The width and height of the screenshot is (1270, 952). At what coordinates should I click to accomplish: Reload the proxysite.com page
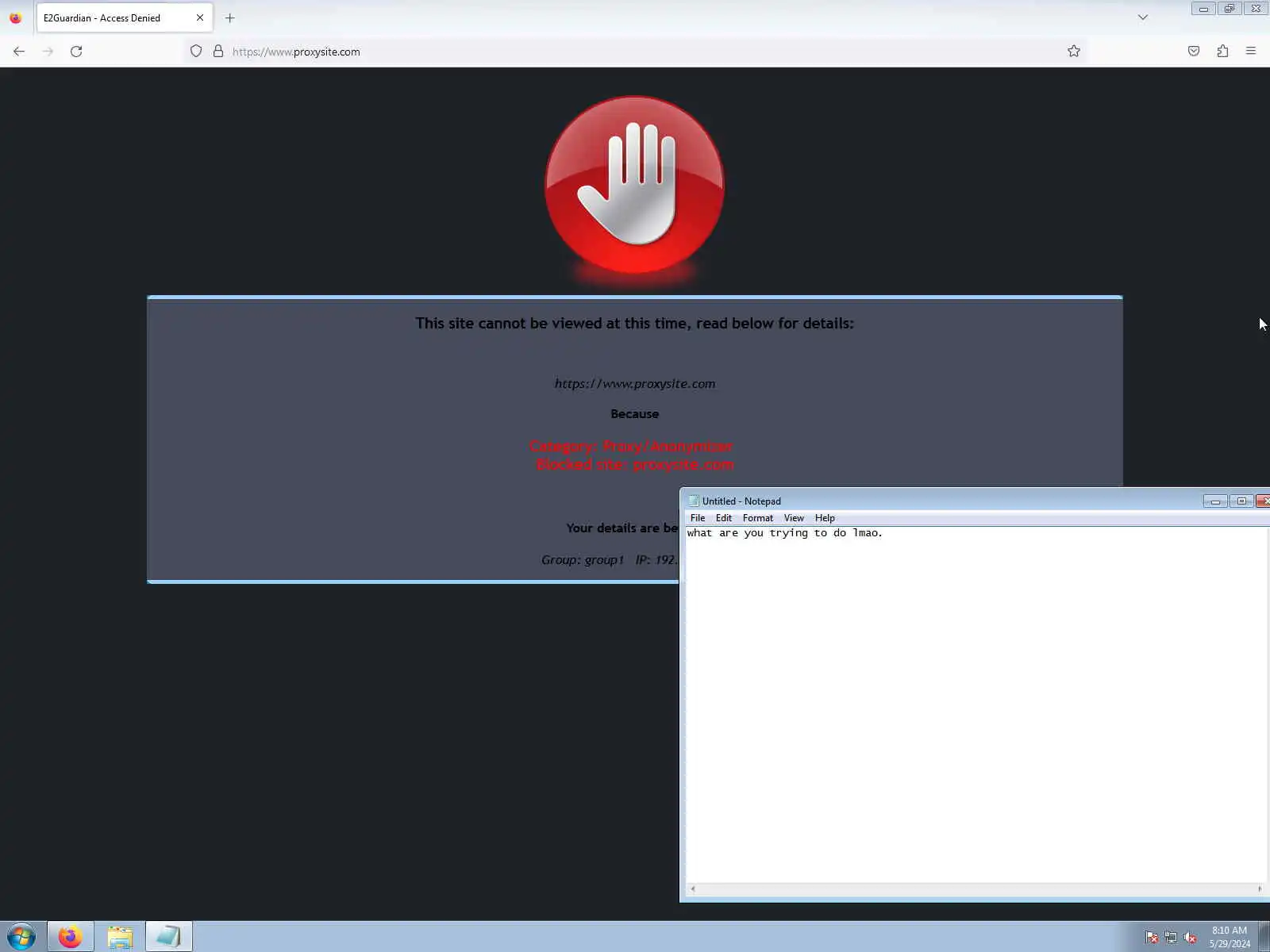(76, 52)
